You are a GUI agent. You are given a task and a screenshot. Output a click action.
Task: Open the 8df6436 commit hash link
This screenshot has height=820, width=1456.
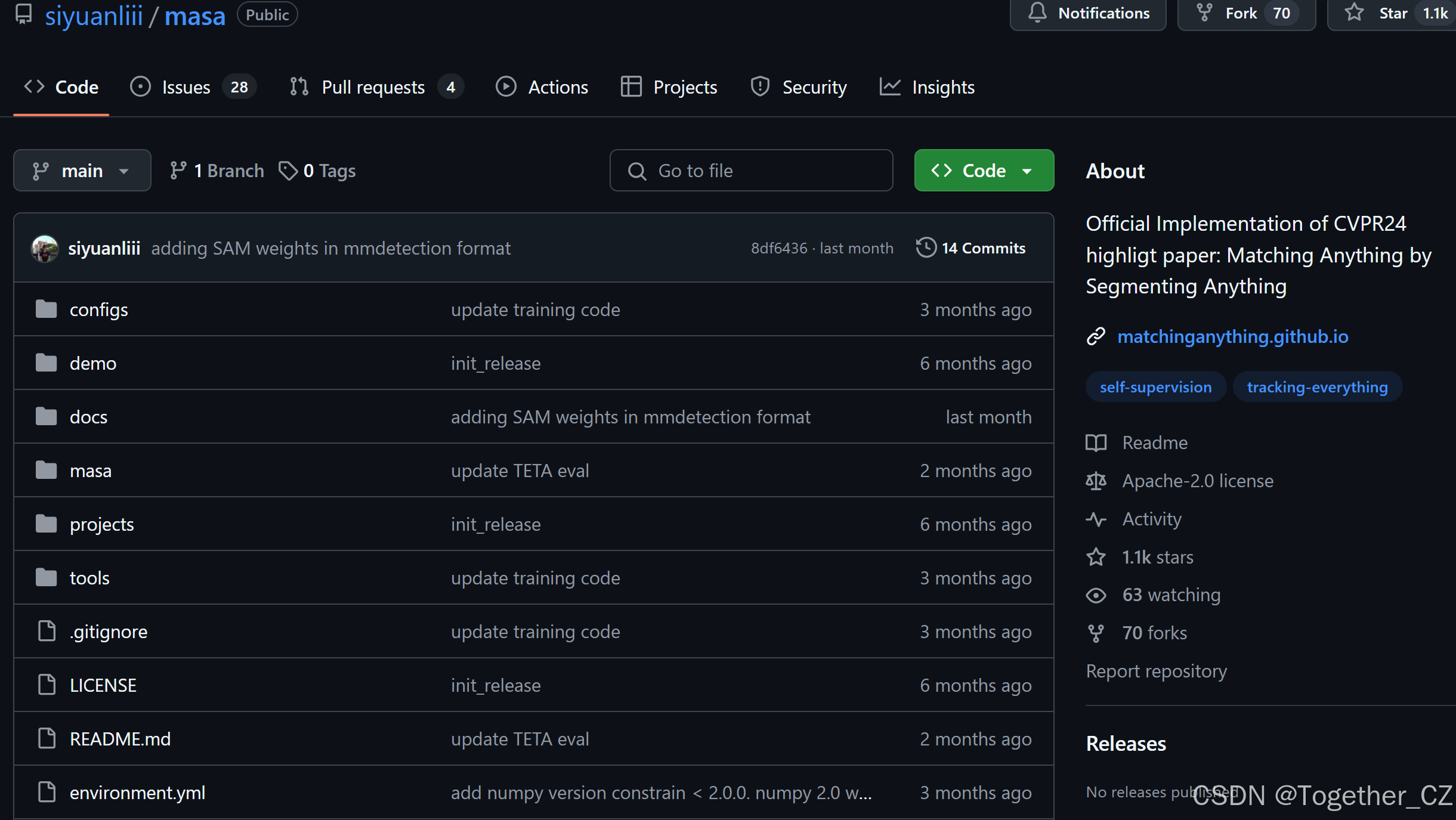click(x=778, y=249)
